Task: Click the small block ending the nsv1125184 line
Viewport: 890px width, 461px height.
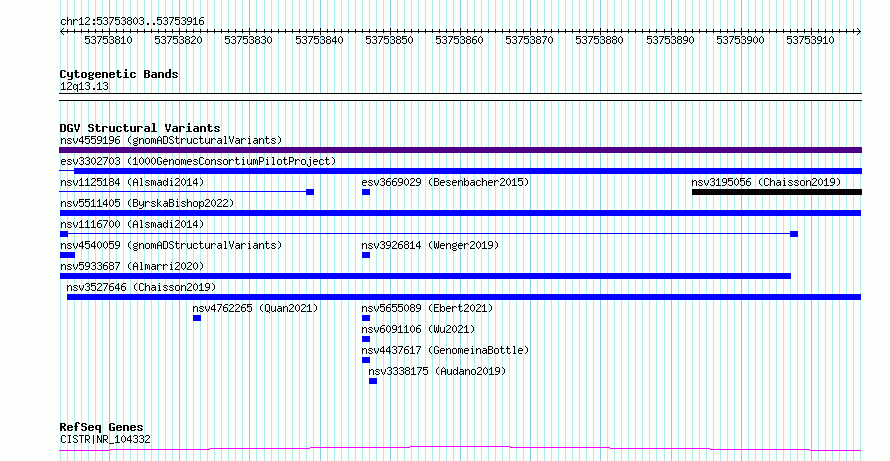Action: (x=310, y=192)
